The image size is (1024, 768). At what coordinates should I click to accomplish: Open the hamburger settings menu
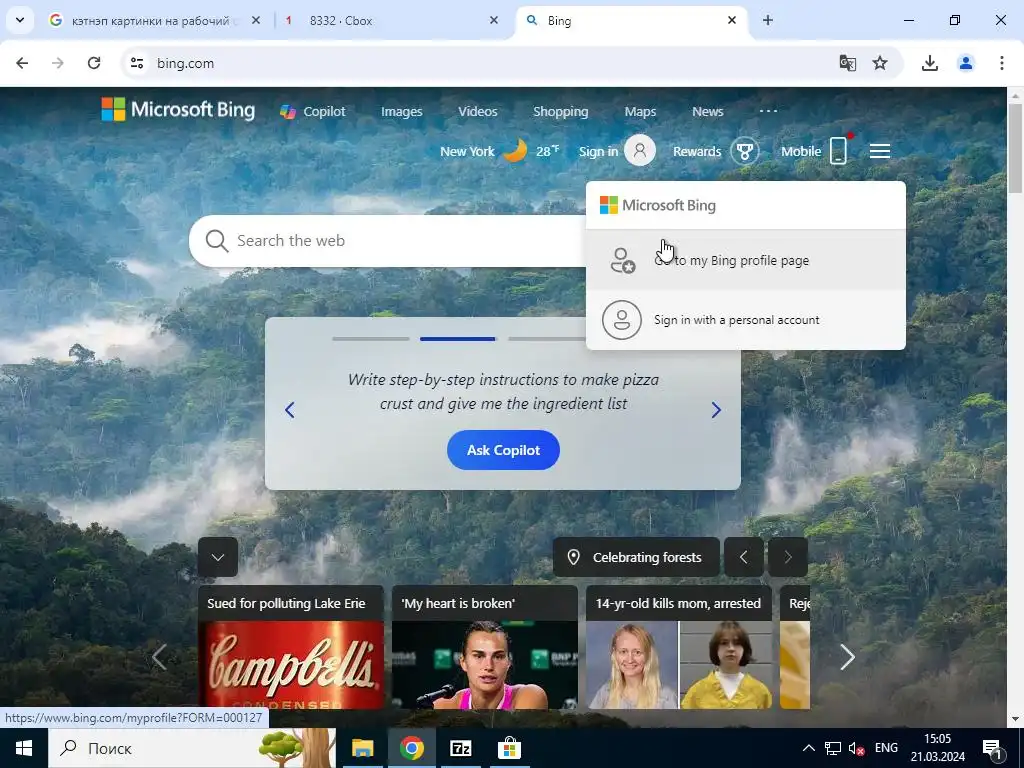(880, 152)
